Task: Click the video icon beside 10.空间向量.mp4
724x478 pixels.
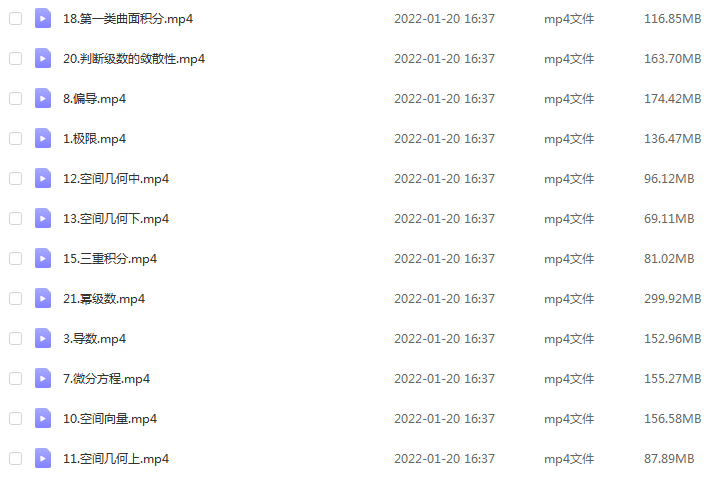Action: click(x=43, y=418)
